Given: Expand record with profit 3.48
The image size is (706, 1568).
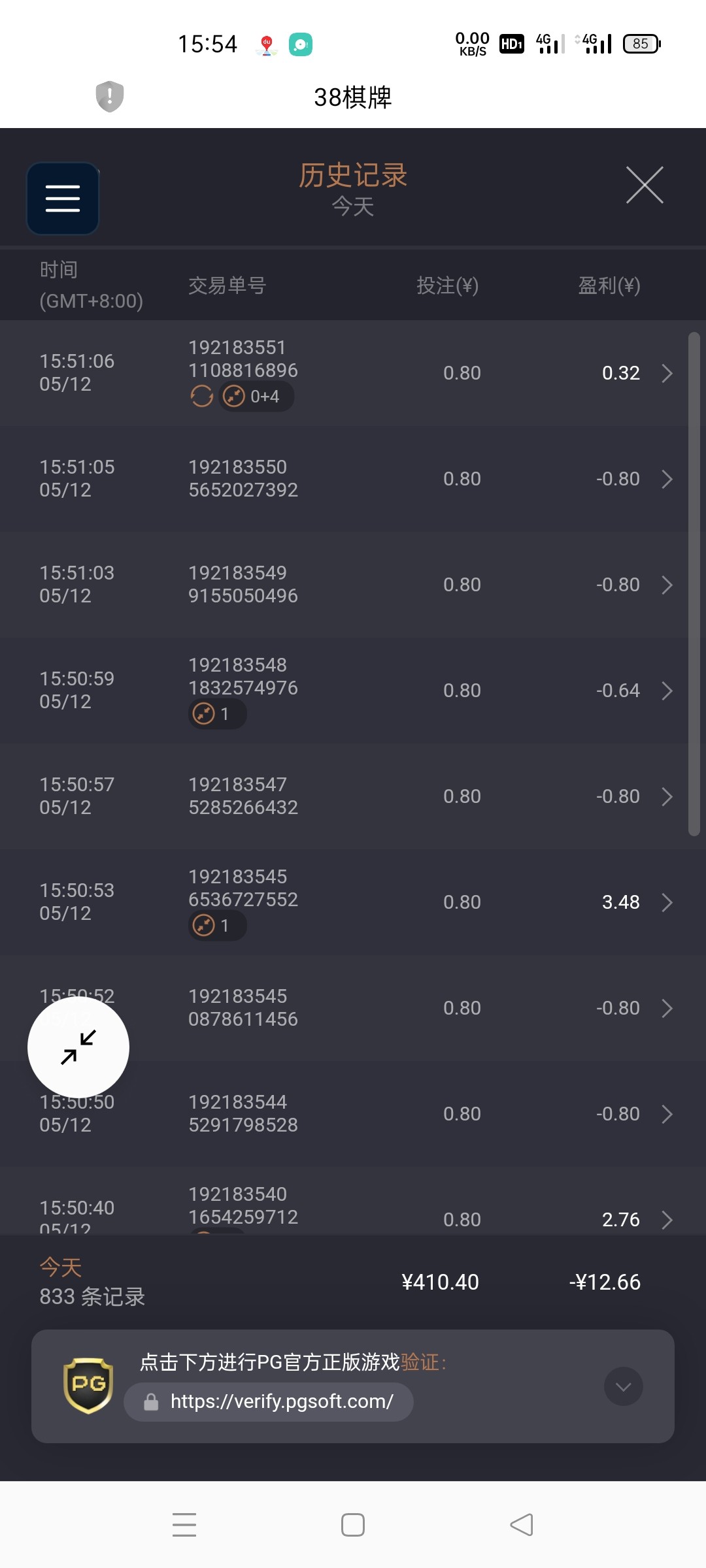Looking at the screenshot, I should point(667,902).
